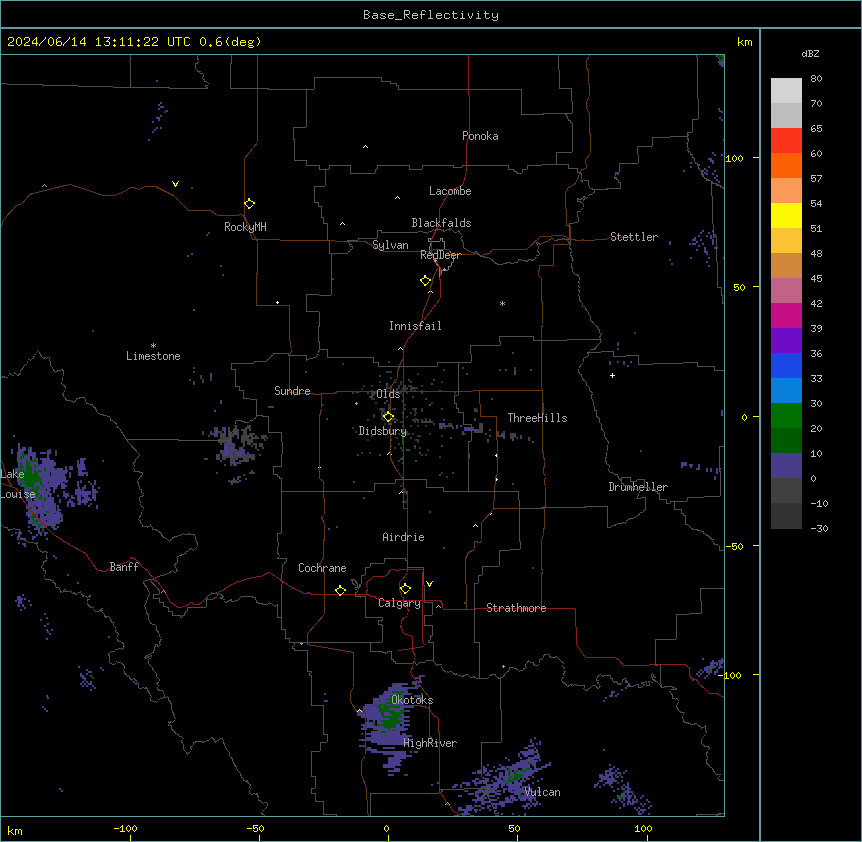Select the Banff label
The width and height of the screenshot is (862, 842).
124,567
